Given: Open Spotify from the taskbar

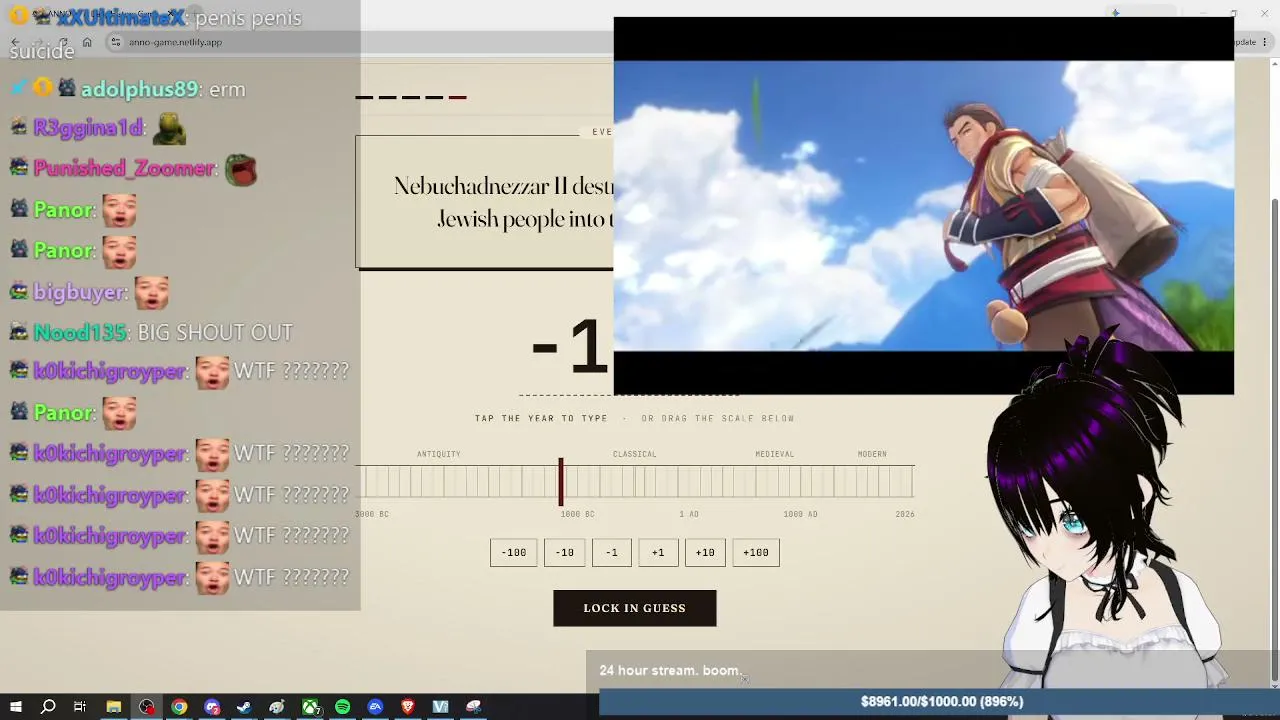Looking at the screenshot, I should [343, 707].
